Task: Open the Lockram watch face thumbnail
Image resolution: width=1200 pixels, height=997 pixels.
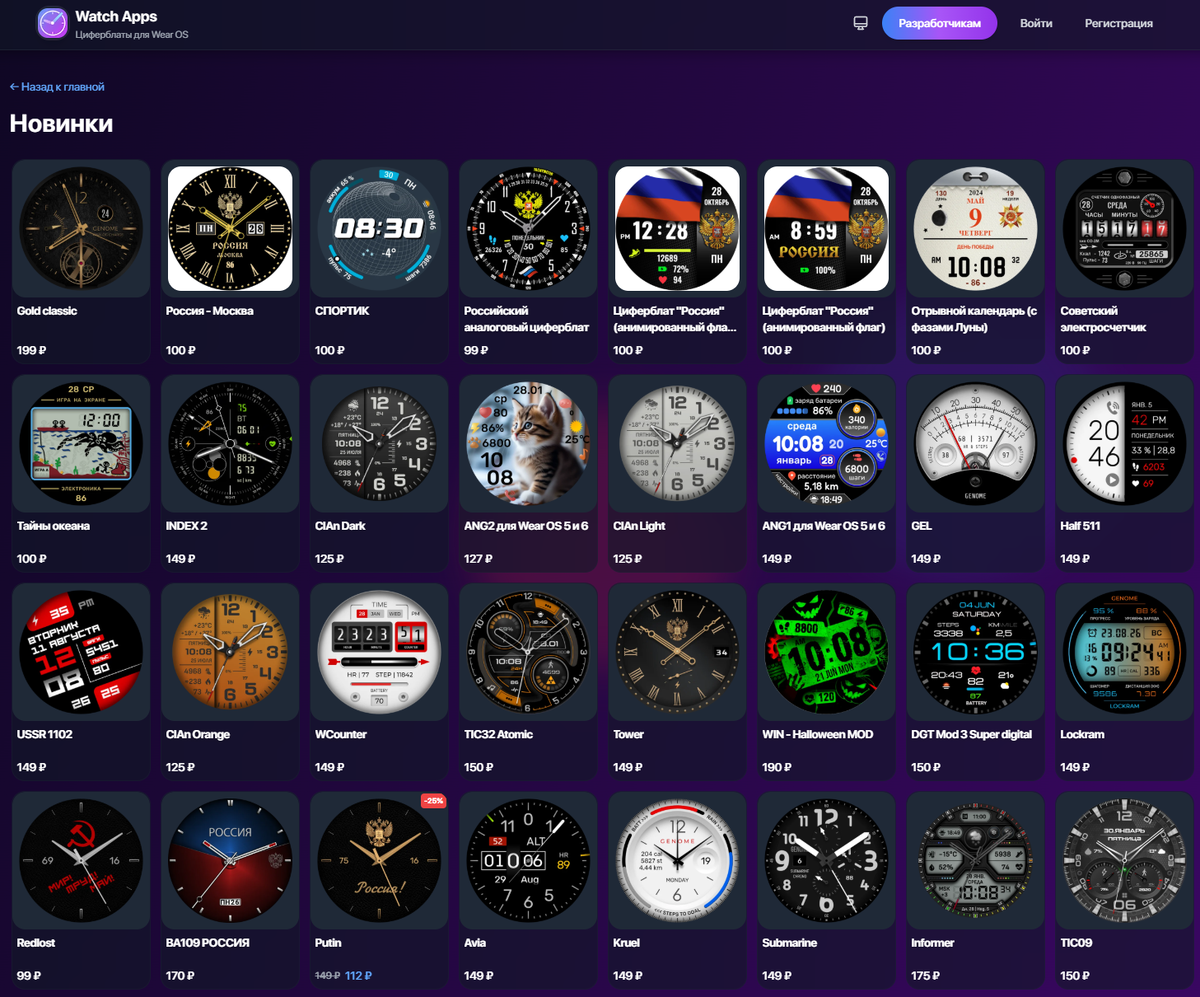Action: click(x=1125, y=652)
